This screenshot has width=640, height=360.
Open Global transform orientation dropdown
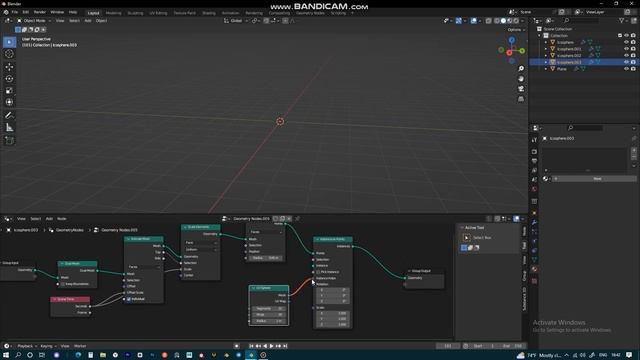[x=236, y=20]
